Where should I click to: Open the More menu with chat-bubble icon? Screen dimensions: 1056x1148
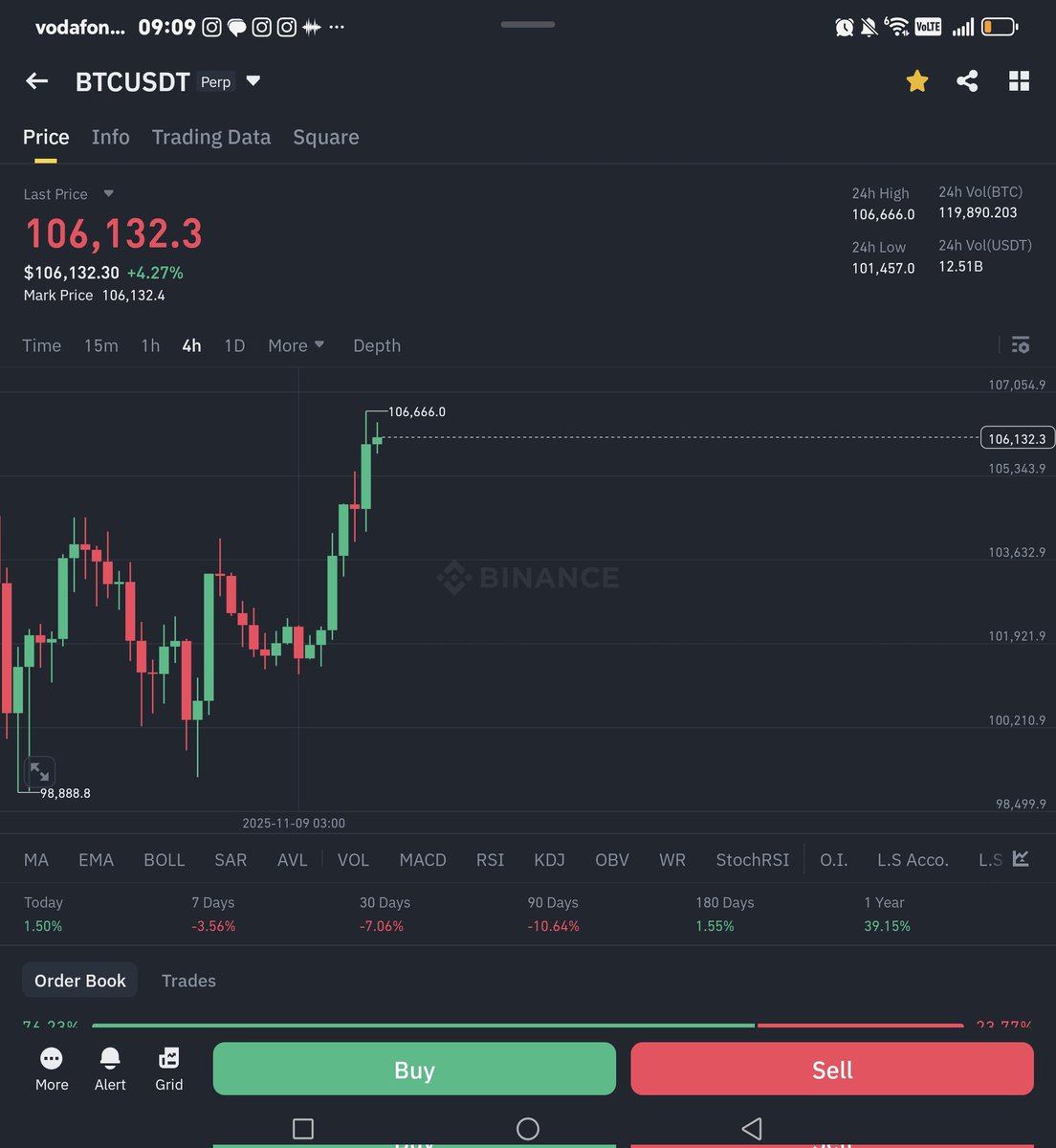point(52,1070)
